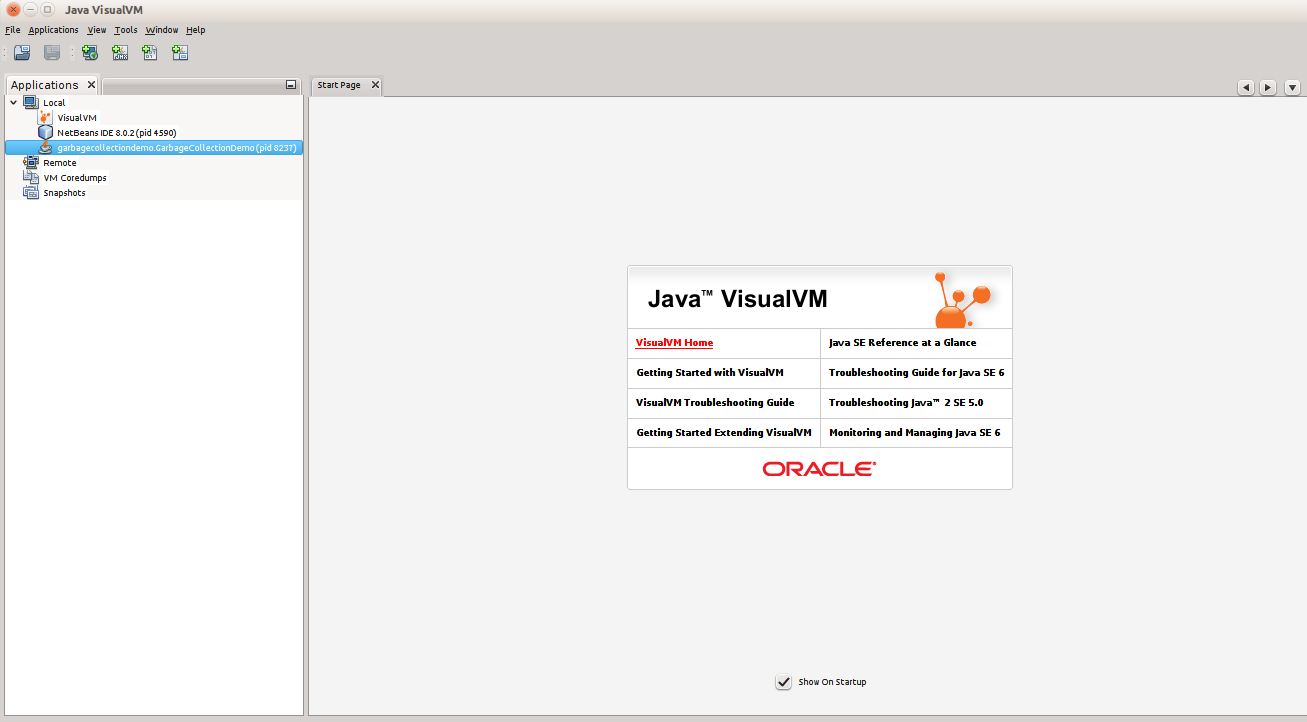Click the Add VM Coredump toolbar icon
This screenshot has height=722, width=1307.
(150, 53)
